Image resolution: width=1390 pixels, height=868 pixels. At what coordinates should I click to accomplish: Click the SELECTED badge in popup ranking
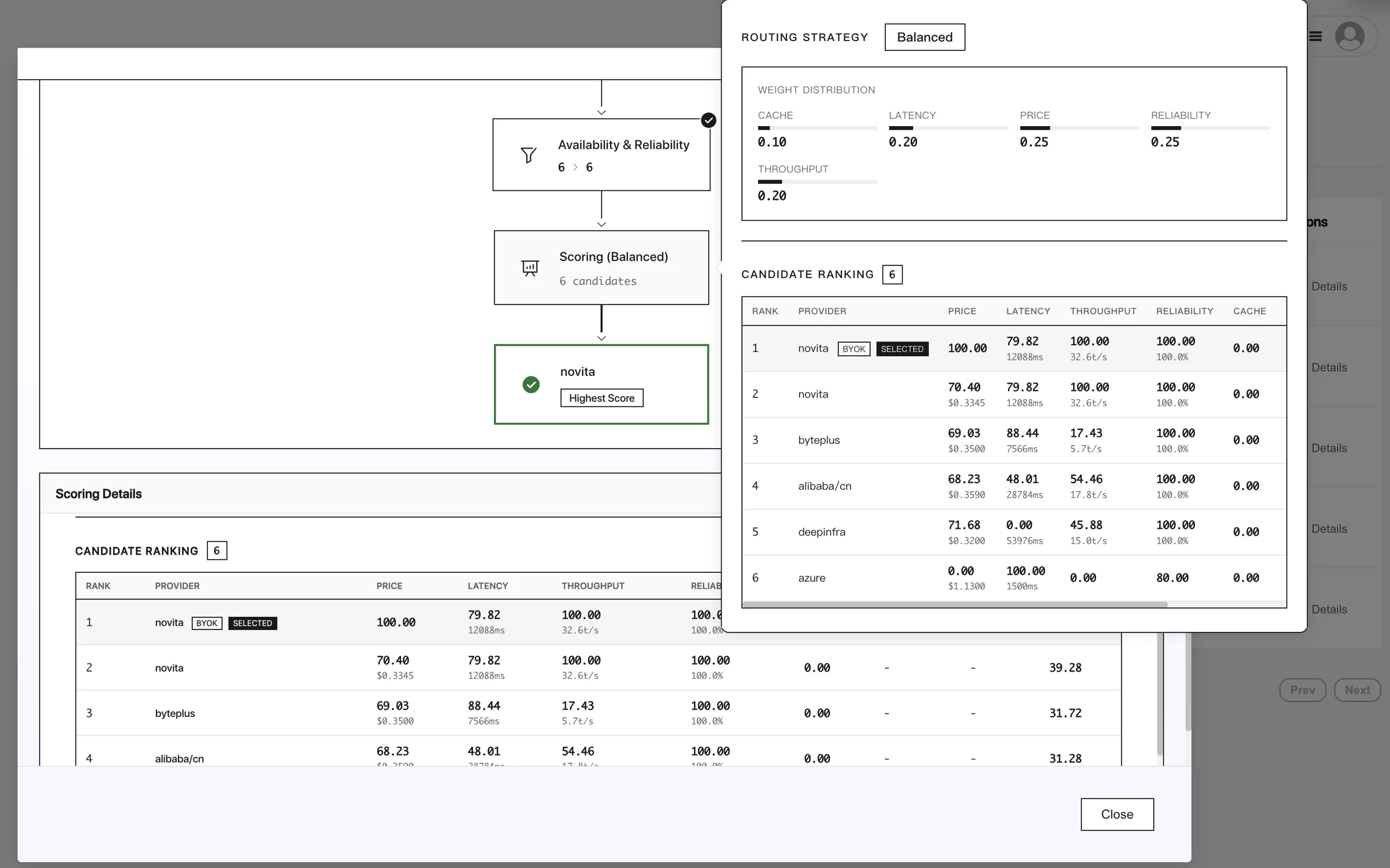902,349
